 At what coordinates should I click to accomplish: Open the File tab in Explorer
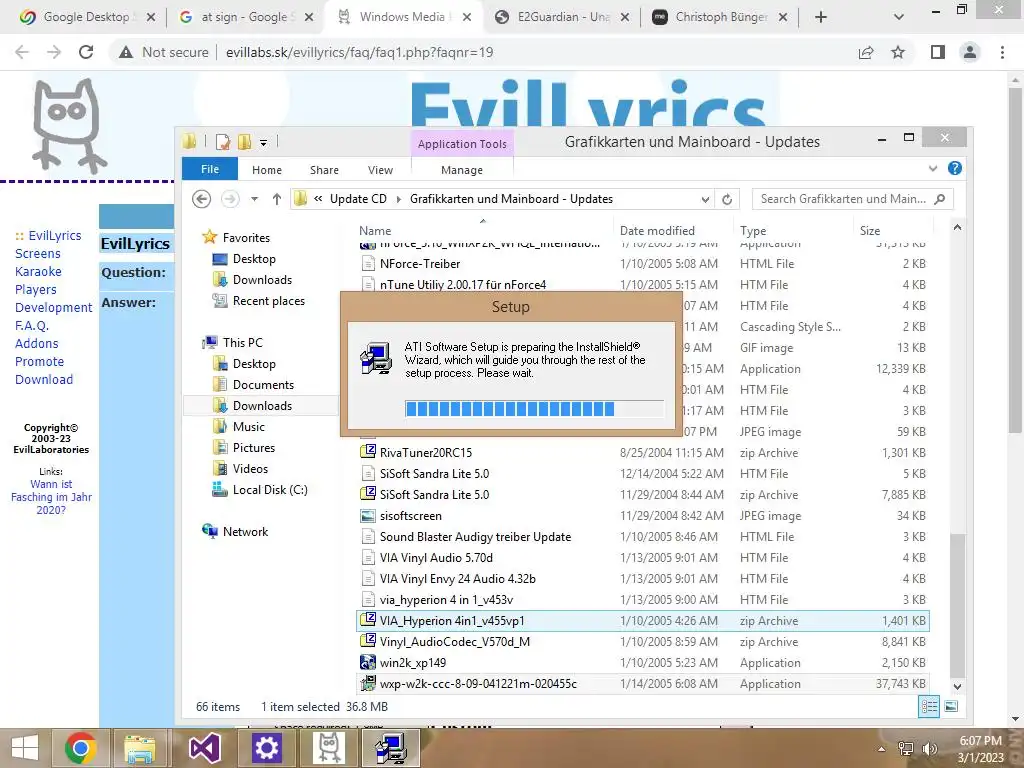[x=210, y=169]
